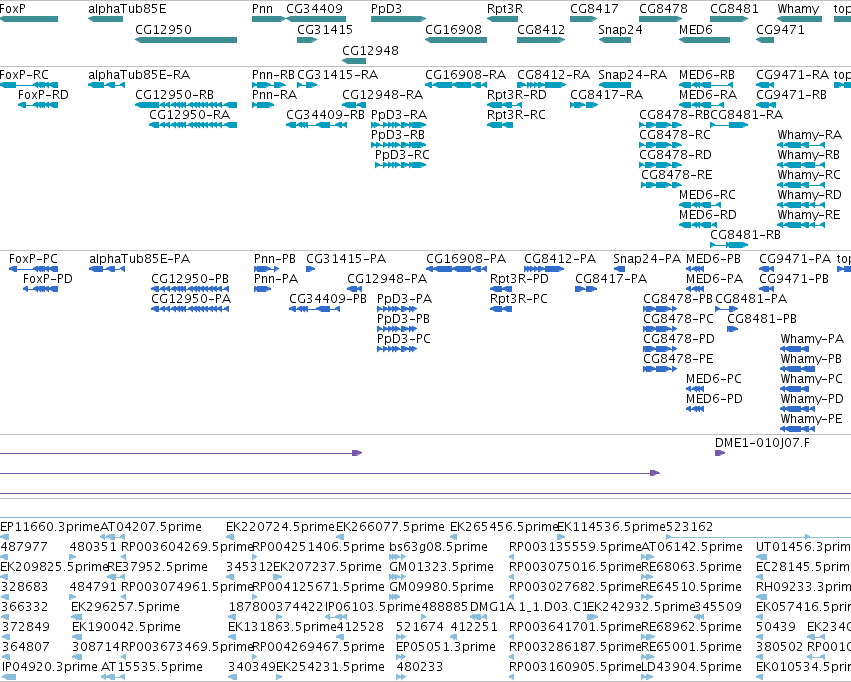The image size is (851, 682).
Task: Open protein MED6-PC
Action: click(x=714, y=379)
